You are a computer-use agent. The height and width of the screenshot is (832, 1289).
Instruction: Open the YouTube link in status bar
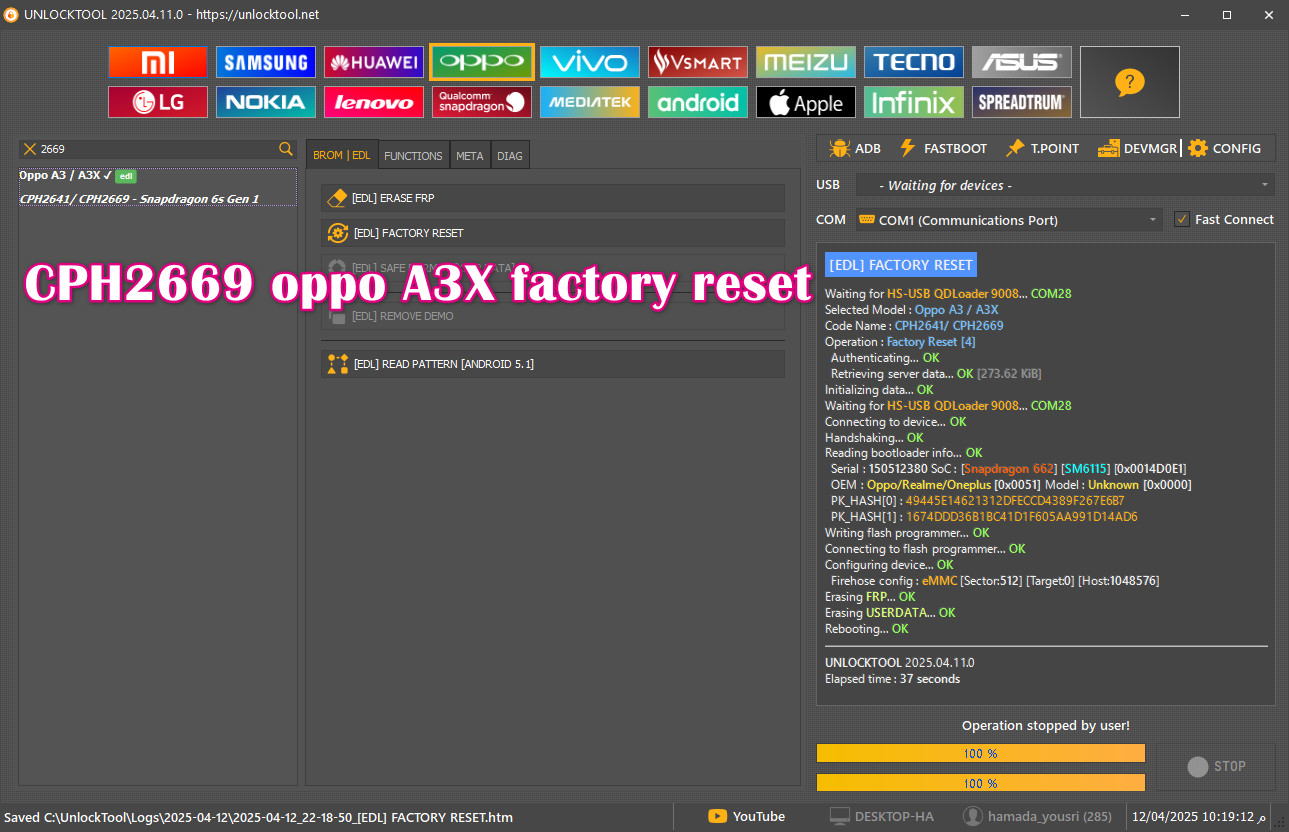[x=746, y=816]
